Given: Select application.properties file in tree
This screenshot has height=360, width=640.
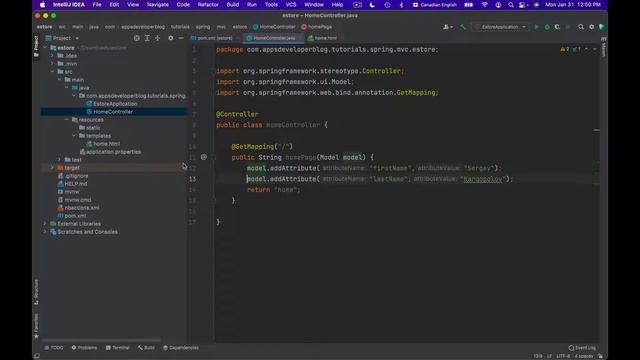Looking at the screenshot, I should pyautogui.click(x=113, y=152).
